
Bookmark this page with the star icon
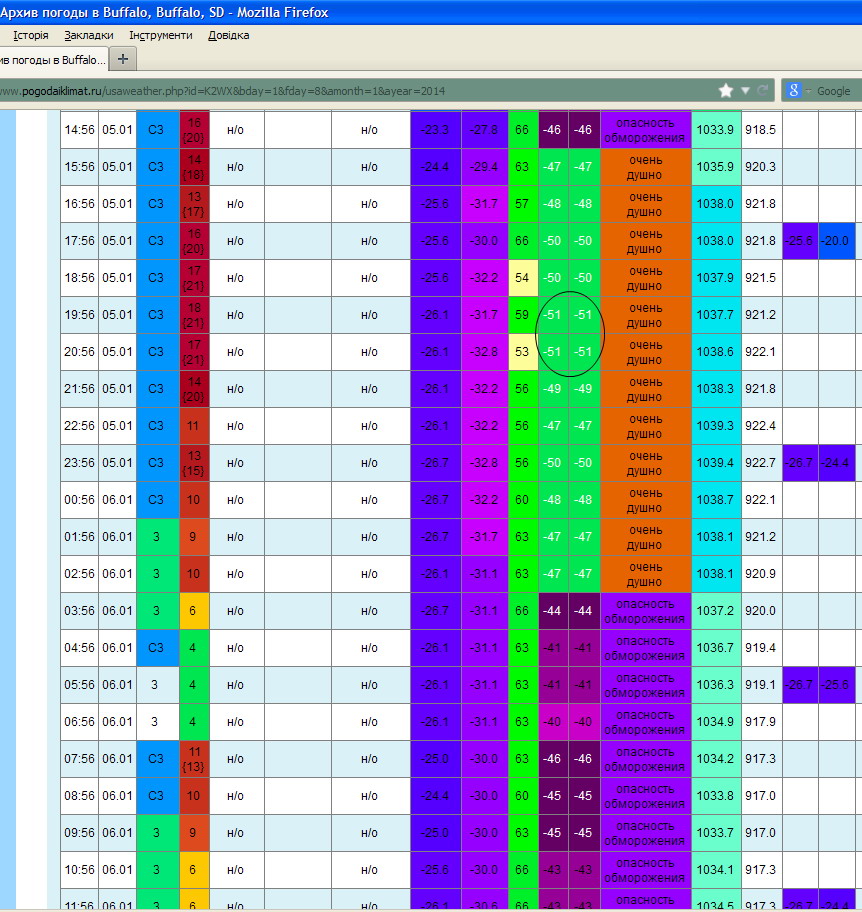coord(725,91)
